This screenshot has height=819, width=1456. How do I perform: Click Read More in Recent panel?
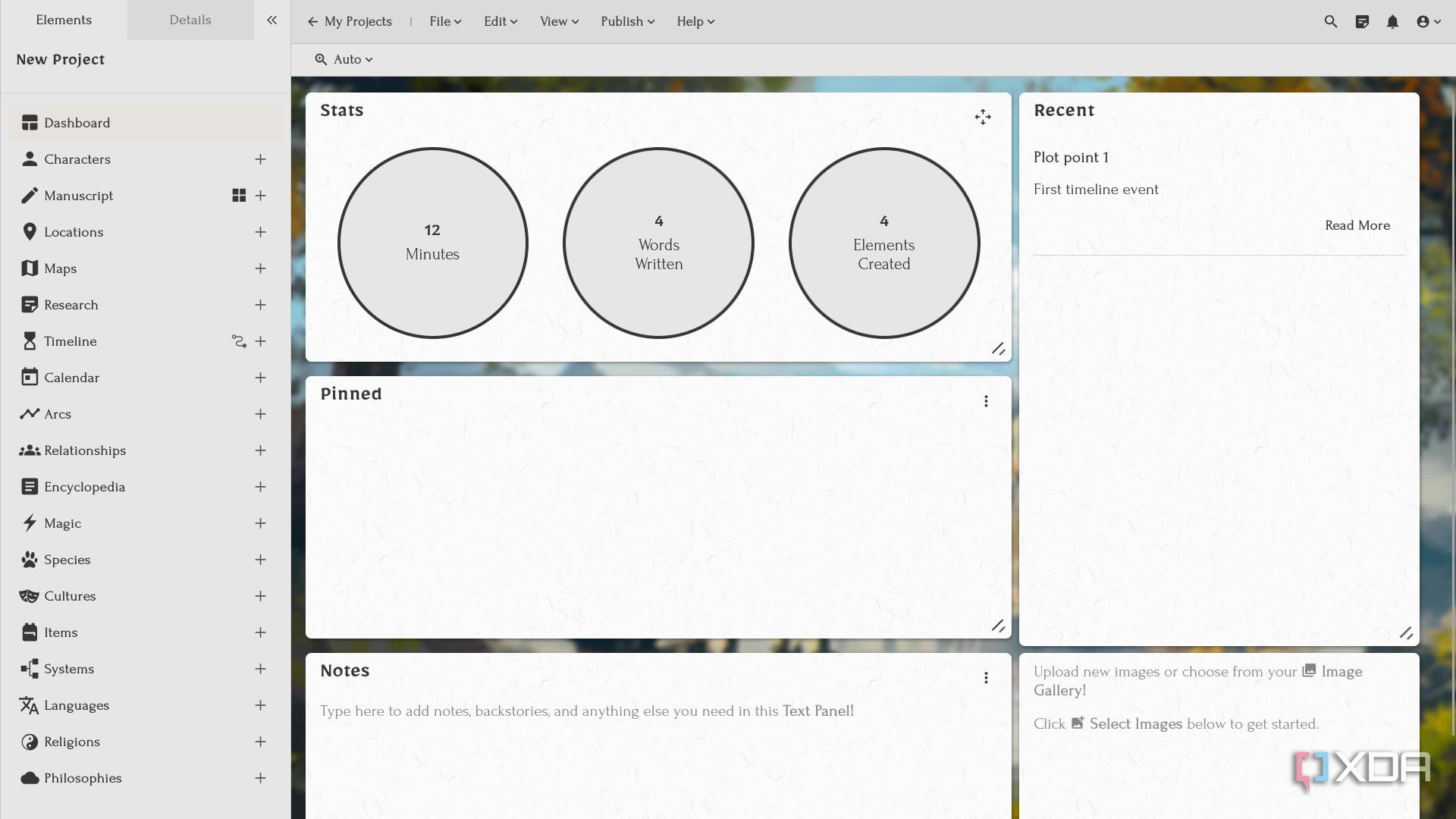[1357, 225]
